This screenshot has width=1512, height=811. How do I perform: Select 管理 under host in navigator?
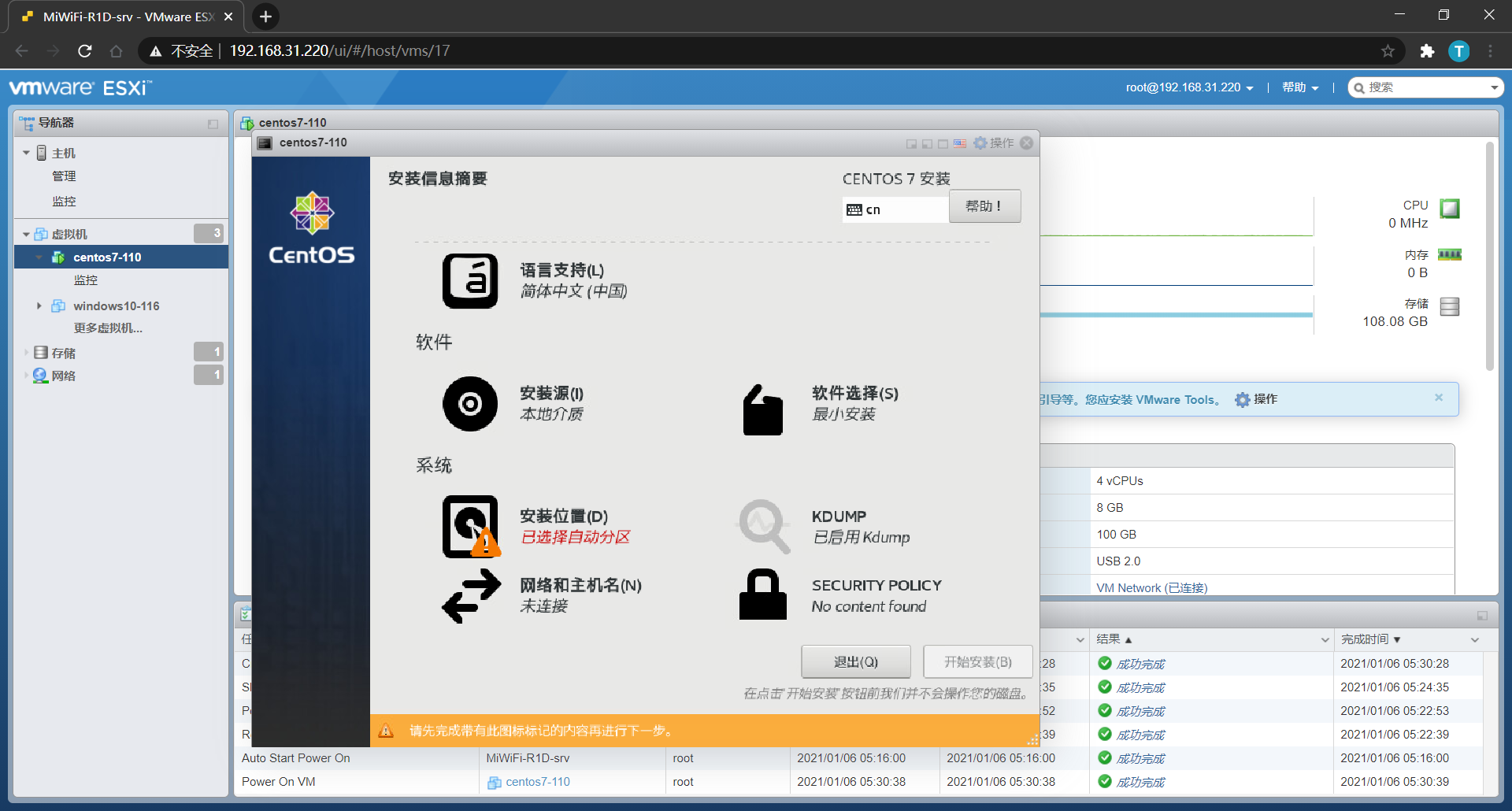pos(64,176)
